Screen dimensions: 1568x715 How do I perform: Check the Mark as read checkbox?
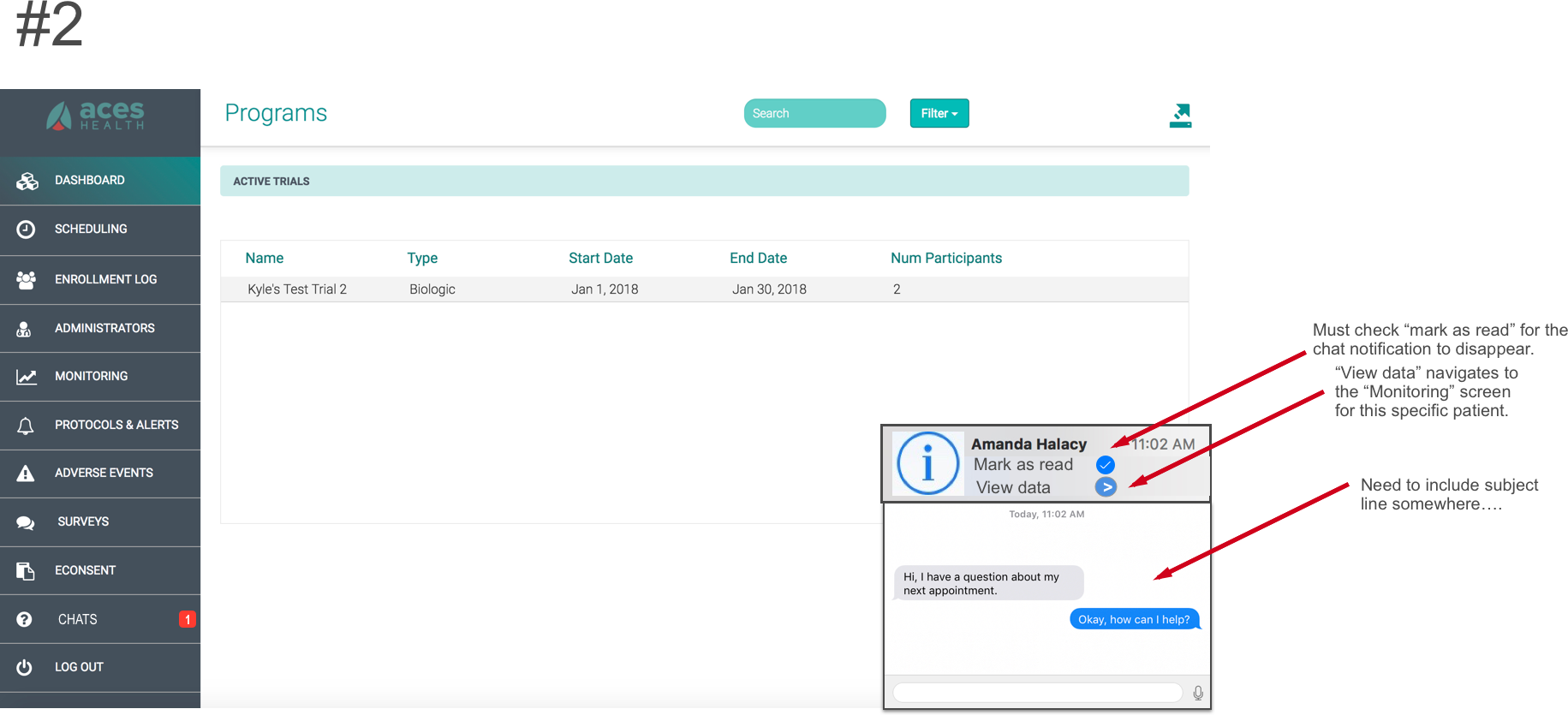pyautogui.click(x=1106, y=465)
